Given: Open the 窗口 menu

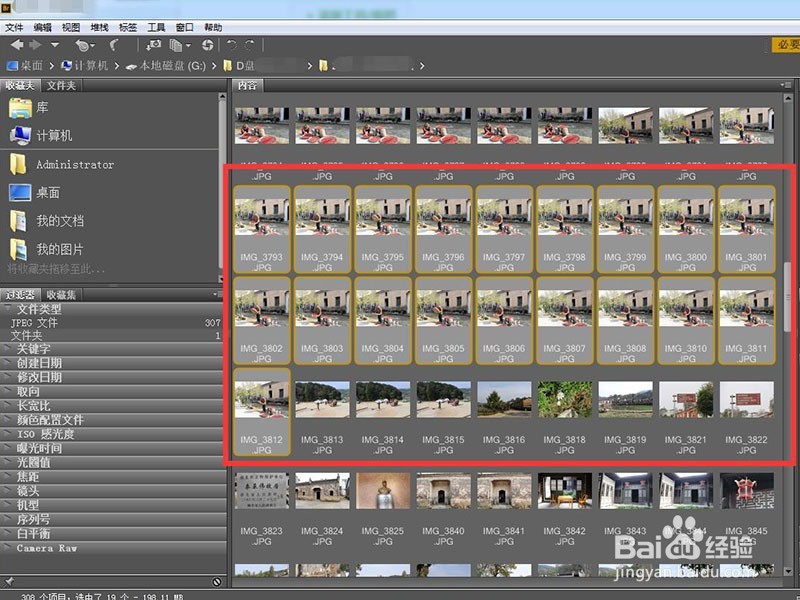Looking at the screenshot, I should [x=185, y=27].
